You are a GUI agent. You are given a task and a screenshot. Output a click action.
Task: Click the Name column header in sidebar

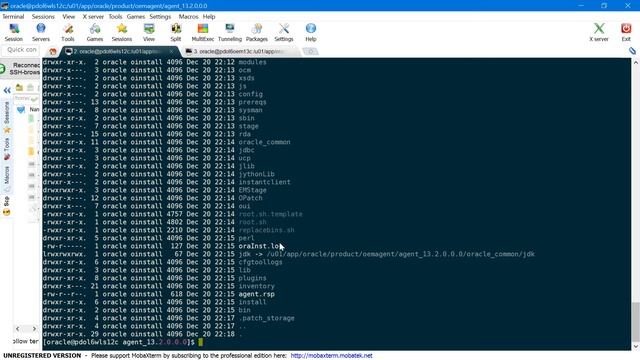34,109
